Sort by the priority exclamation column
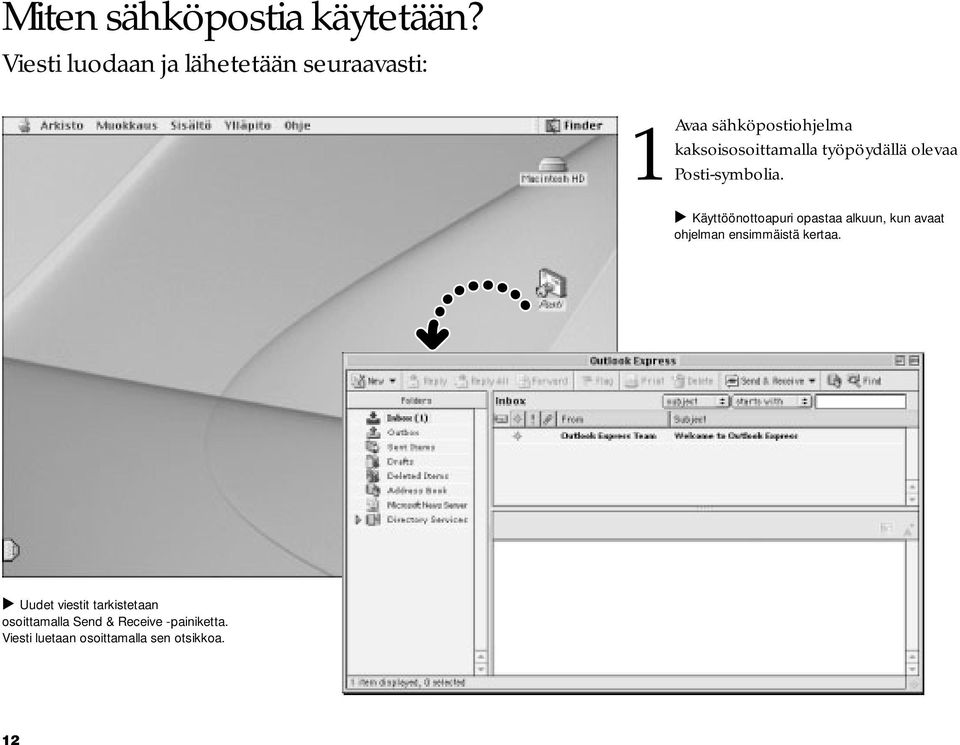 pyautogui.click(x=533, y=419)
